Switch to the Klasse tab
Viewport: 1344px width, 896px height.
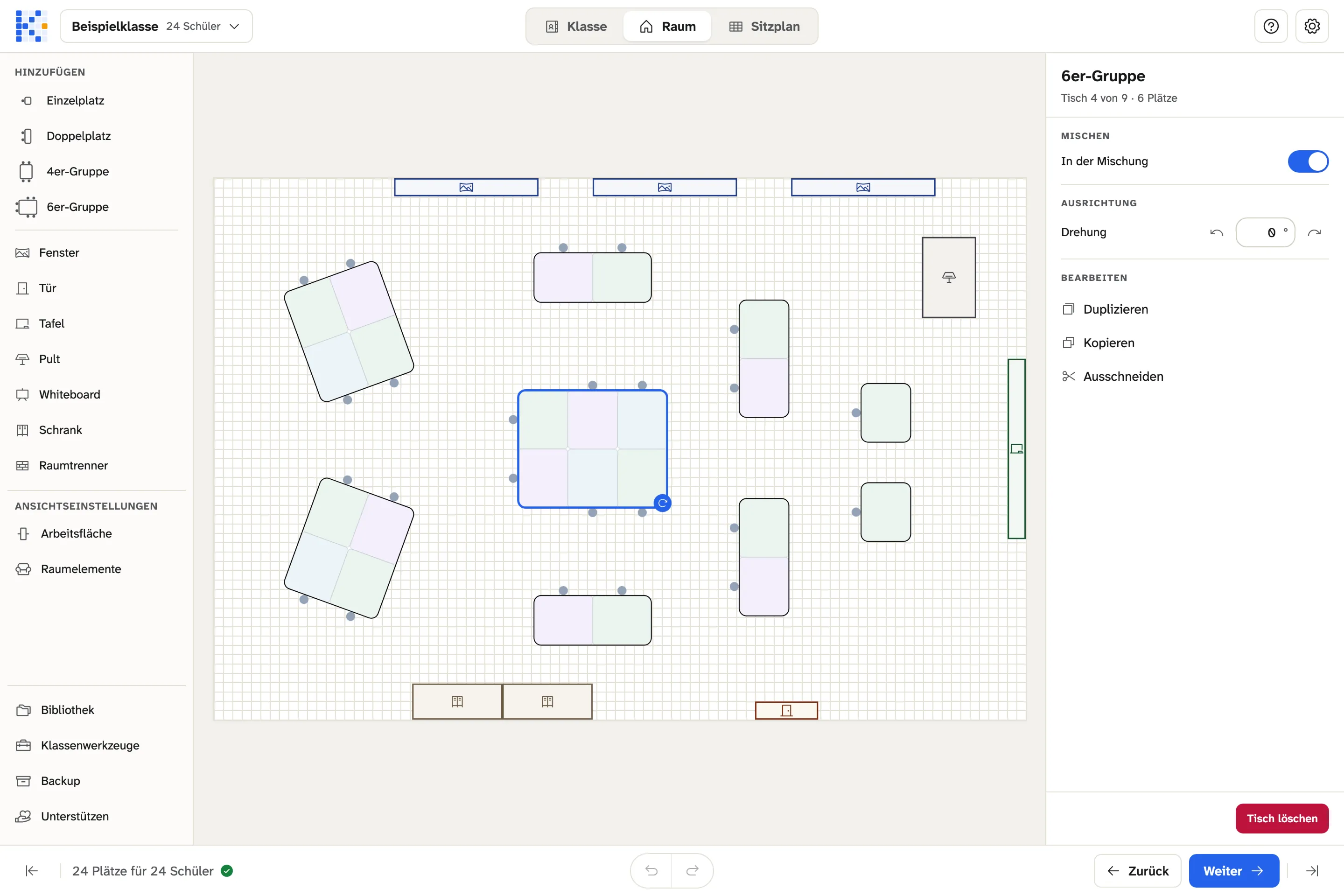(576, 26)
